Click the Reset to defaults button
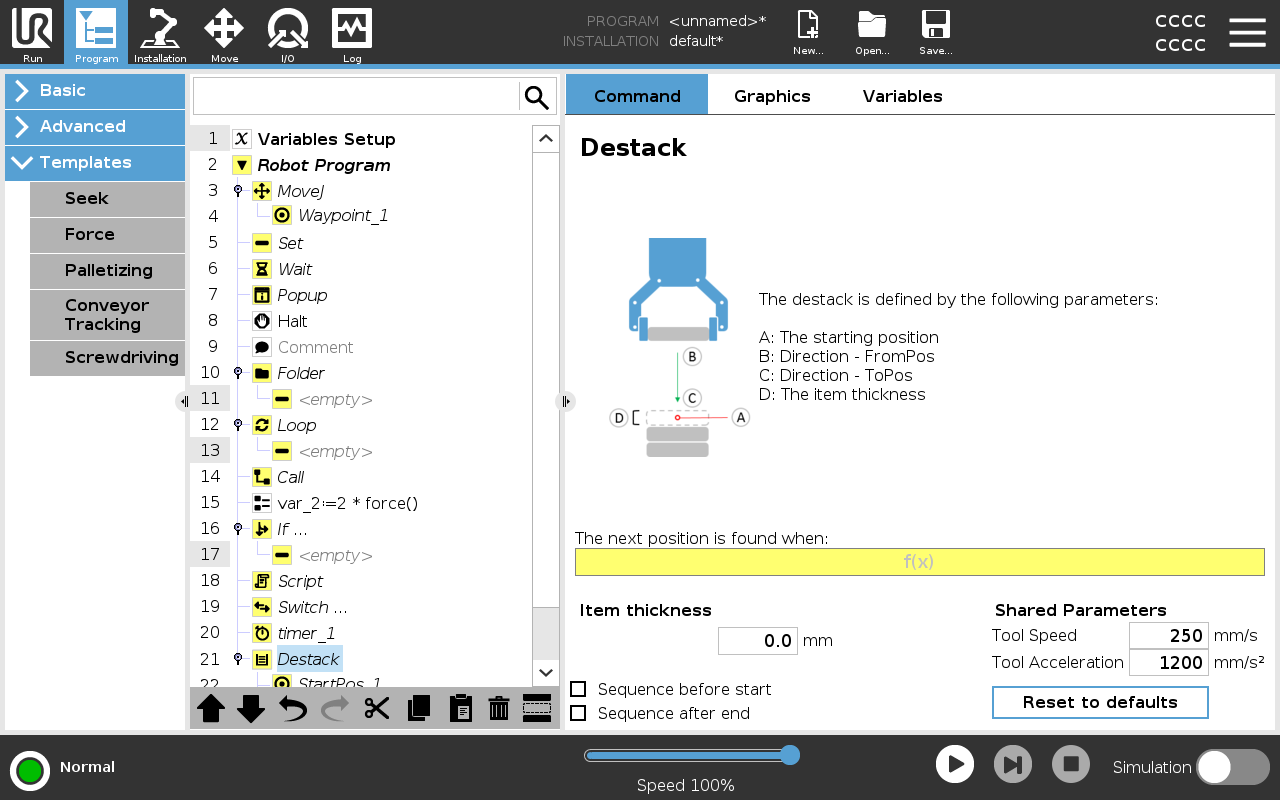1280x800 pixels. [x=1100, y=702]
